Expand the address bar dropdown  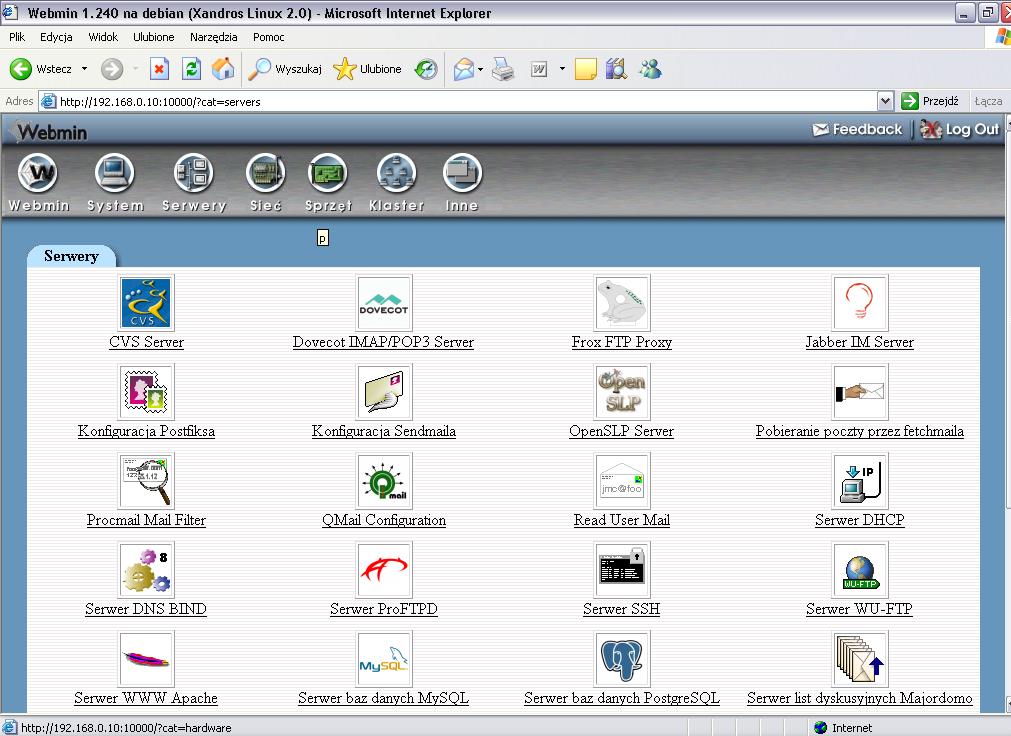(x=885, y=101)
